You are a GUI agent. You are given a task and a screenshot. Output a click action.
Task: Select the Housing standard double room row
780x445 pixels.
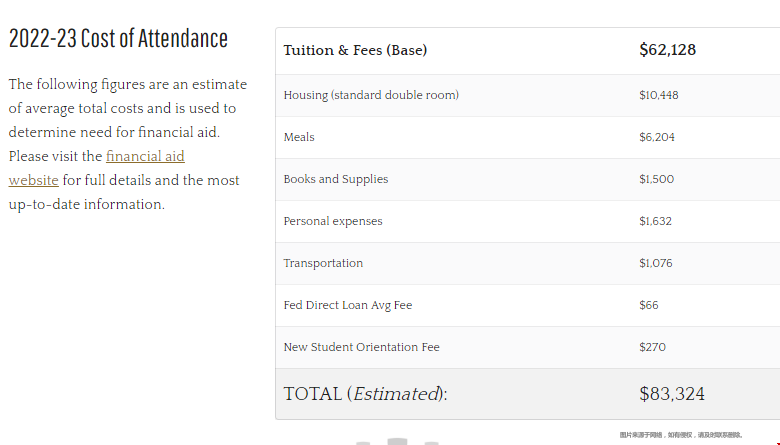(528, 95)
